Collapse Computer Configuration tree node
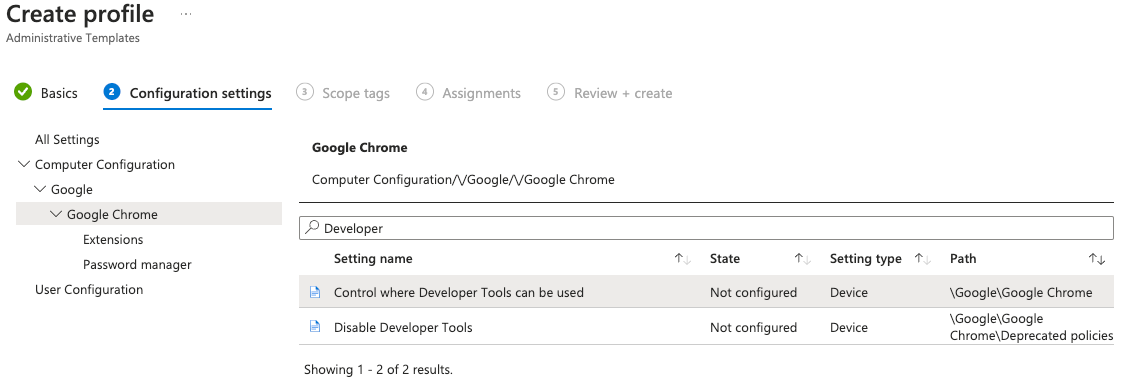The image size is (1135, 389). (24, 164)
